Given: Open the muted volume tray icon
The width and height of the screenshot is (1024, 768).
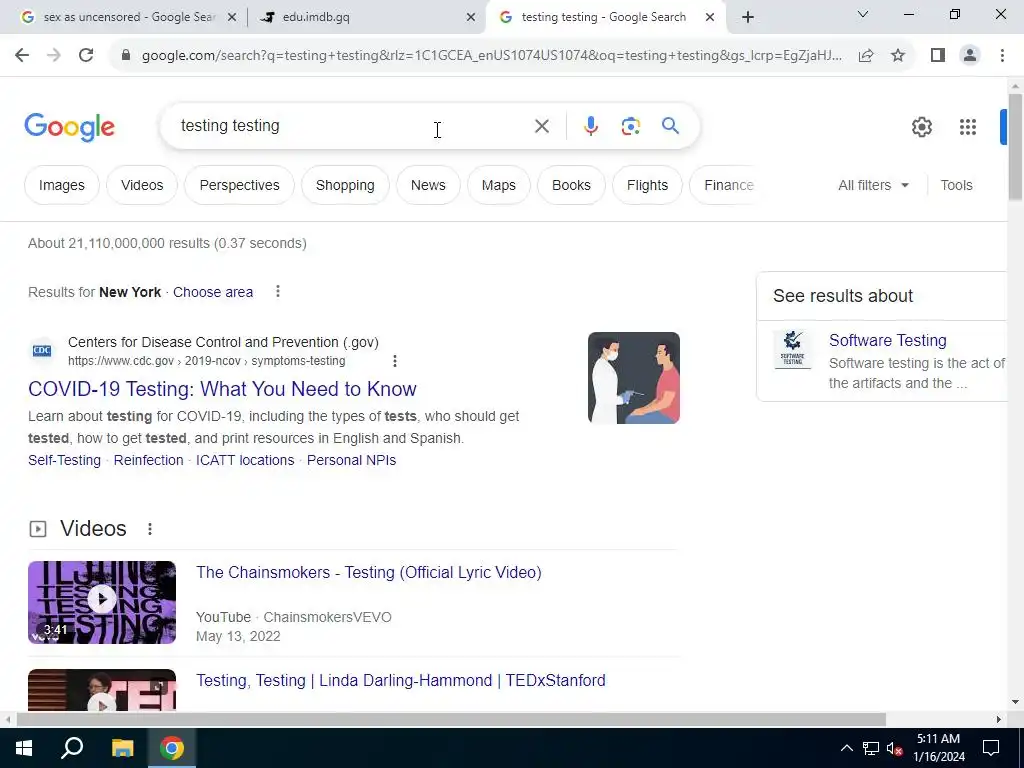Looking at the screenshot, I should click(x=894, y=748).
